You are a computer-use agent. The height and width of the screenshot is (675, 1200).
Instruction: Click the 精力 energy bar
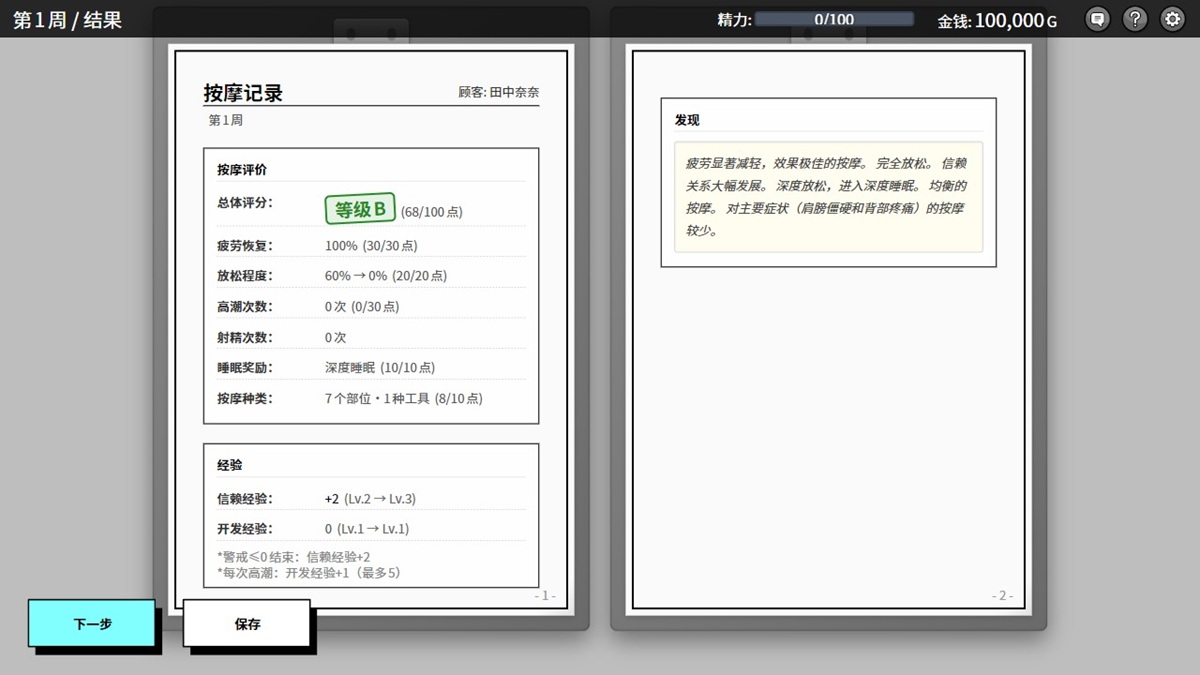[836, 17]
